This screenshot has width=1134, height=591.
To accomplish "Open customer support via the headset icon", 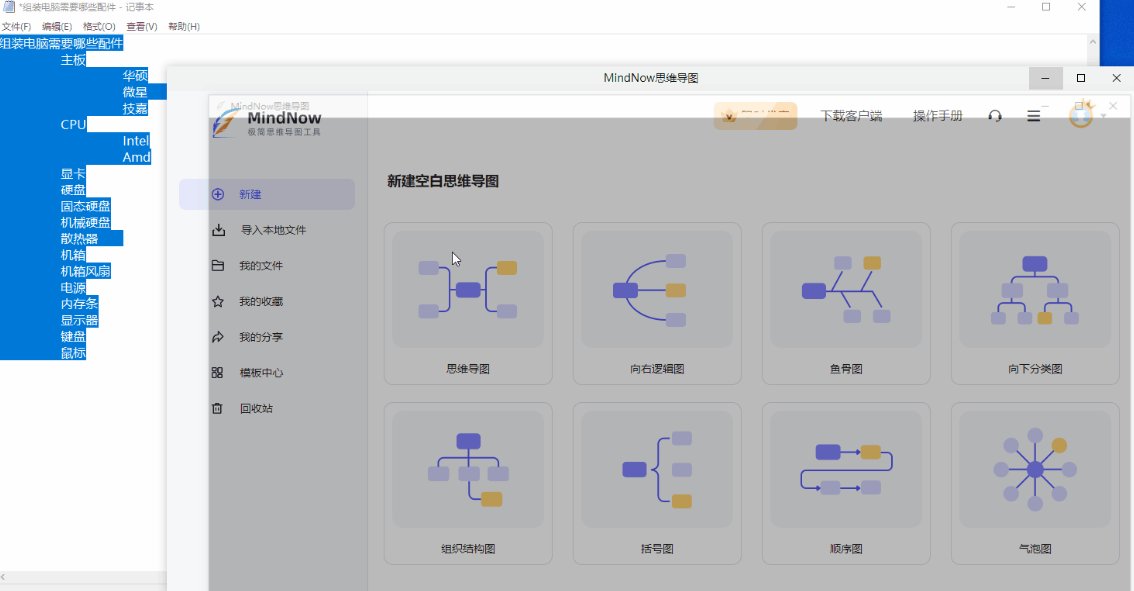I will pos(995,116).
